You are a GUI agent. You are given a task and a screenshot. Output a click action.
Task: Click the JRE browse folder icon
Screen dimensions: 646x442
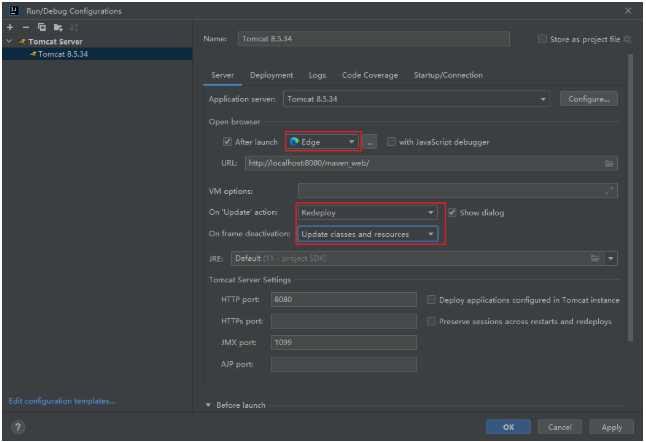[595, 258]
